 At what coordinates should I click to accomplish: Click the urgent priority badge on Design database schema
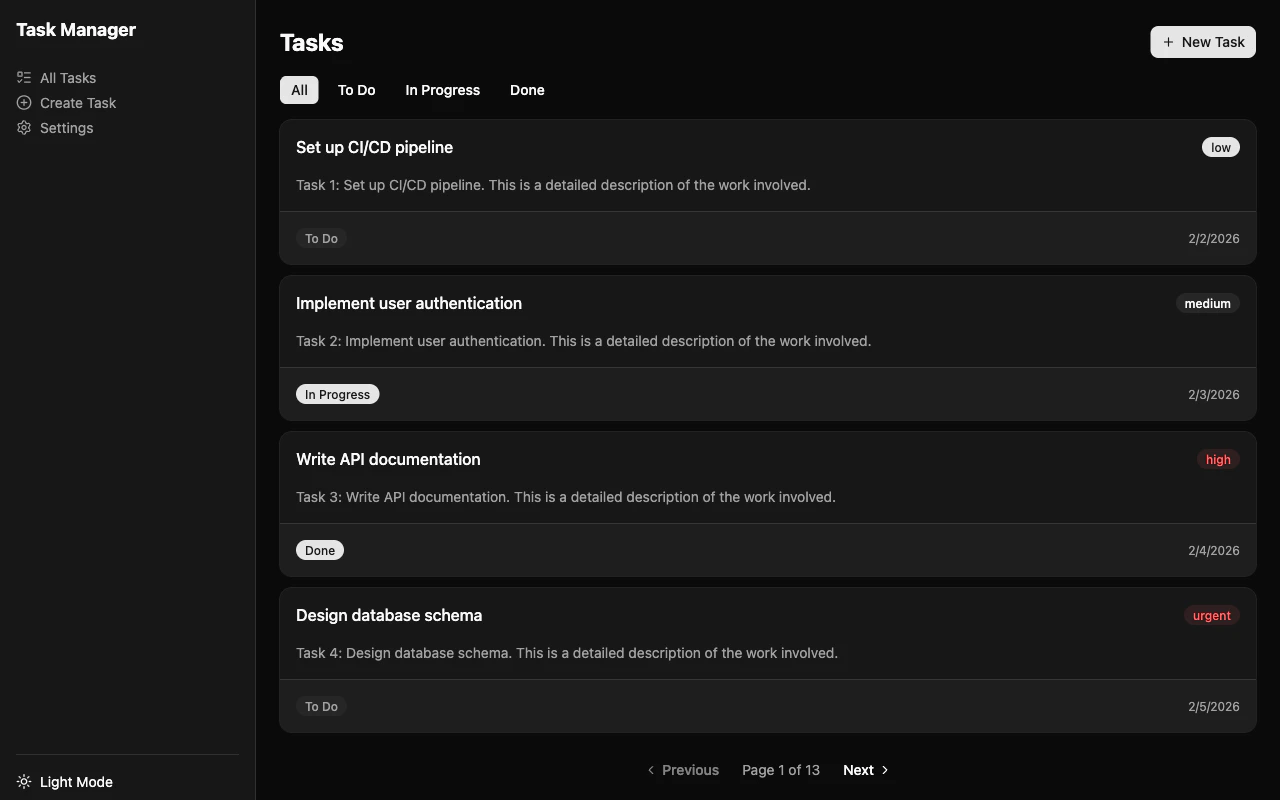1211,615
